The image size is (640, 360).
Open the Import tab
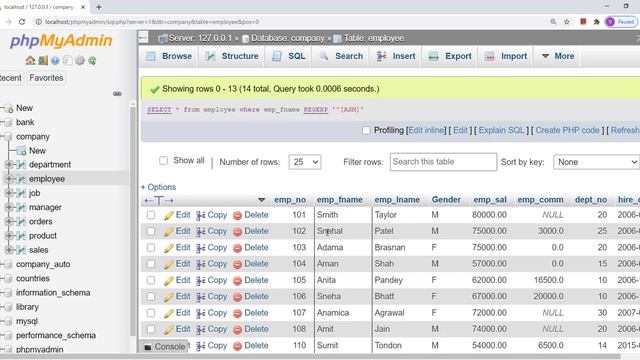pyautogui.click(x=506, y=56)
